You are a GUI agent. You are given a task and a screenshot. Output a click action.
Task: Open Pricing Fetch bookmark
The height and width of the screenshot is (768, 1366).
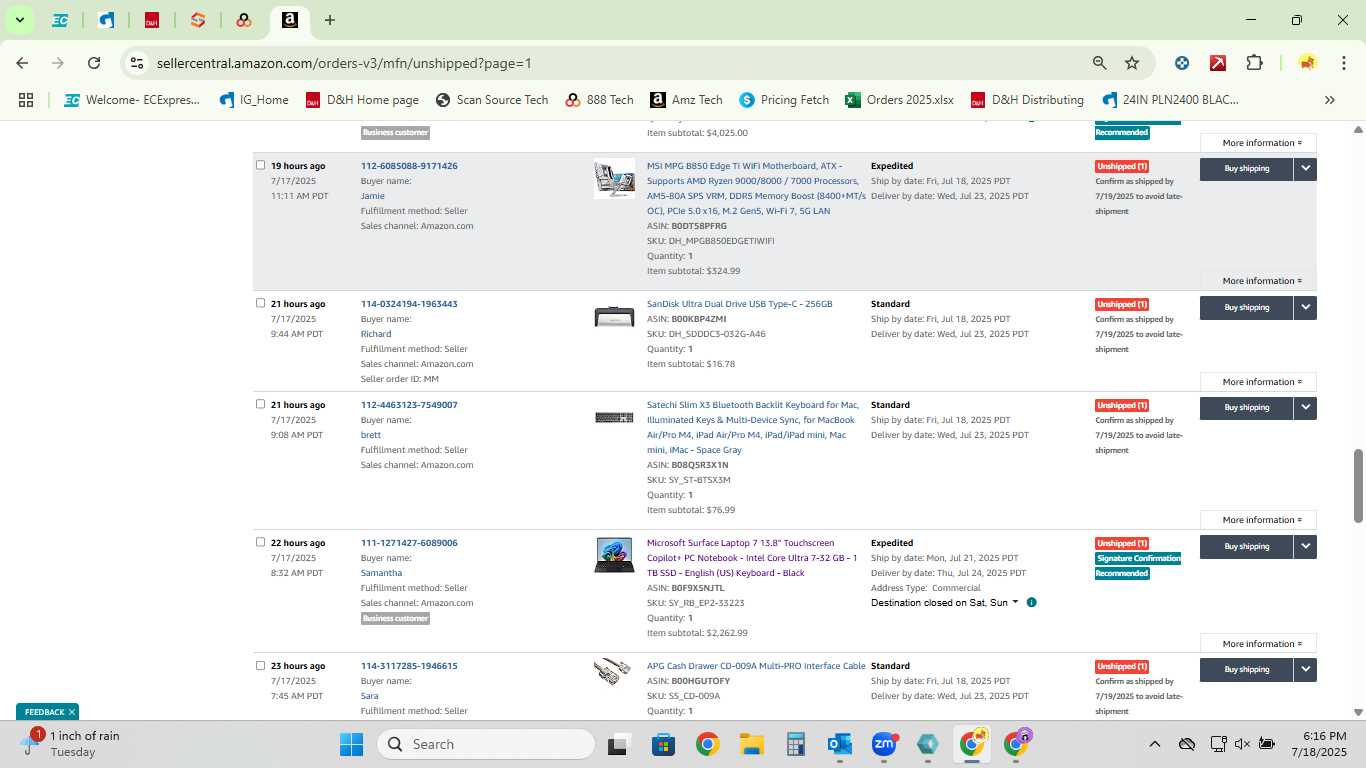[784, 100]
